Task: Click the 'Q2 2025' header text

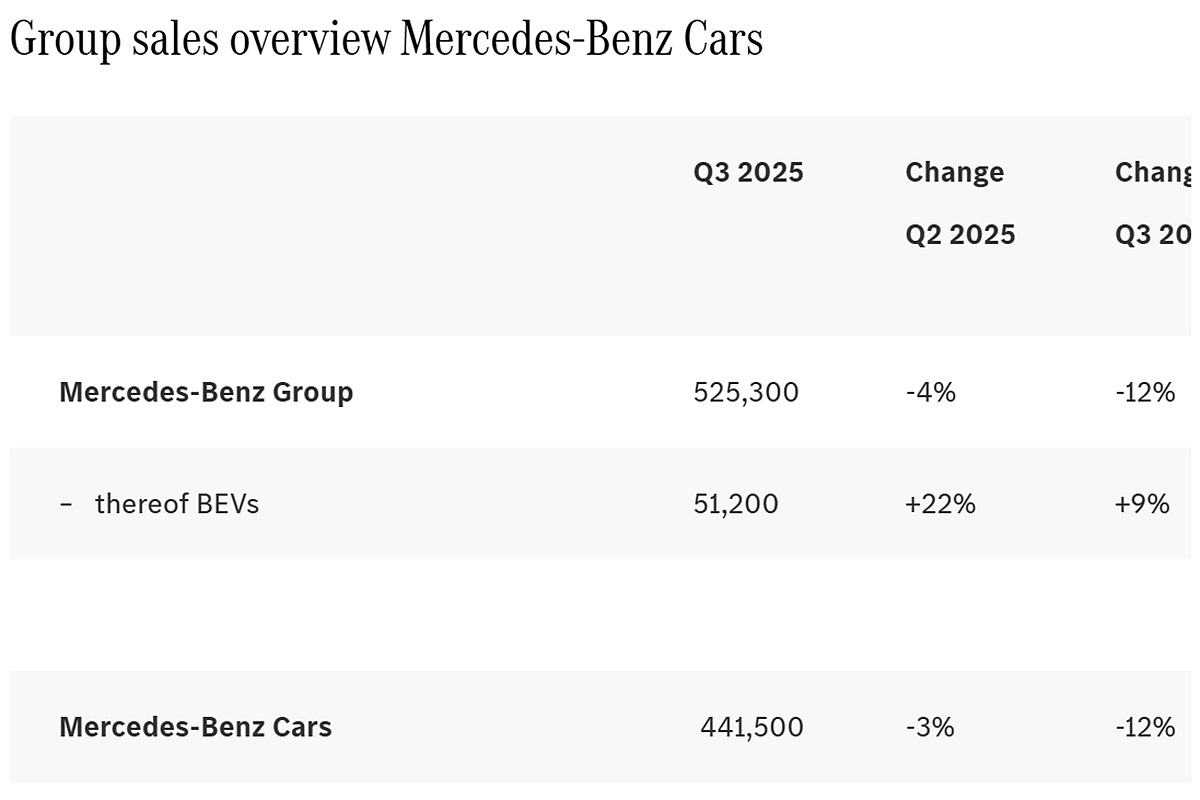Action: point(960,234)
